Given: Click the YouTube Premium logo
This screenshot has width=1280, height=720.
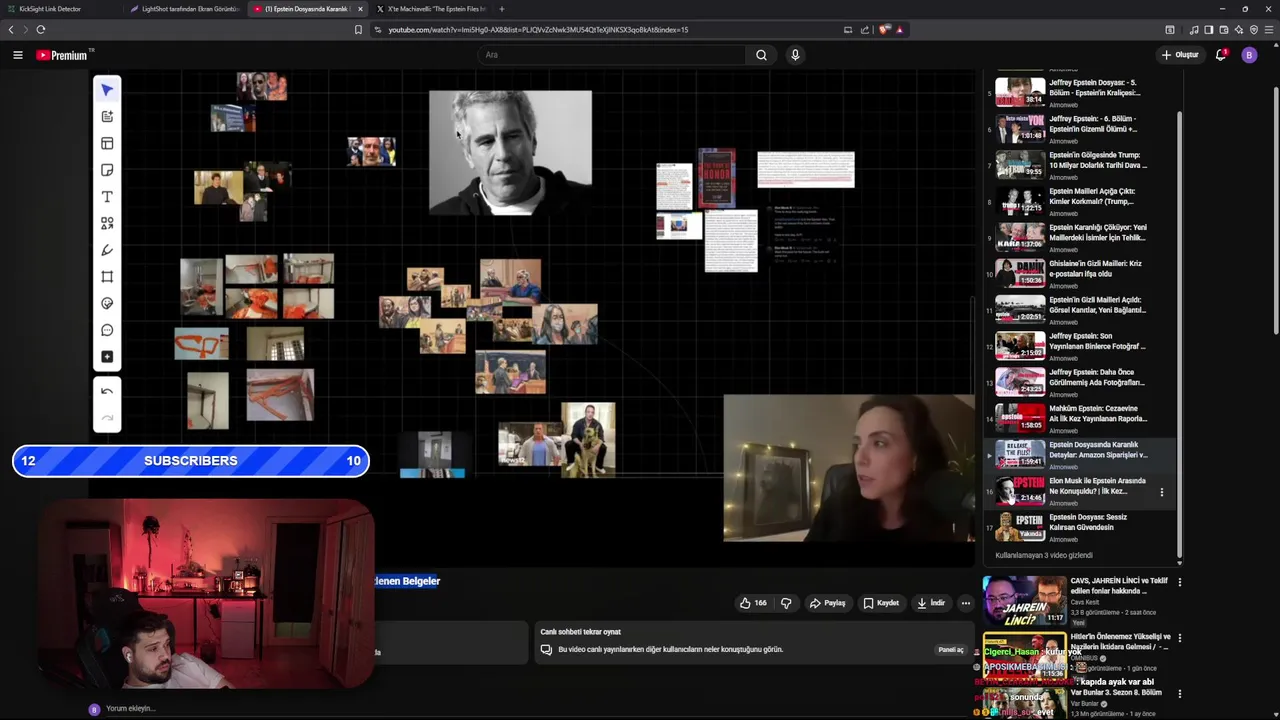Looking at the screenshot, I should coord(62,55).
